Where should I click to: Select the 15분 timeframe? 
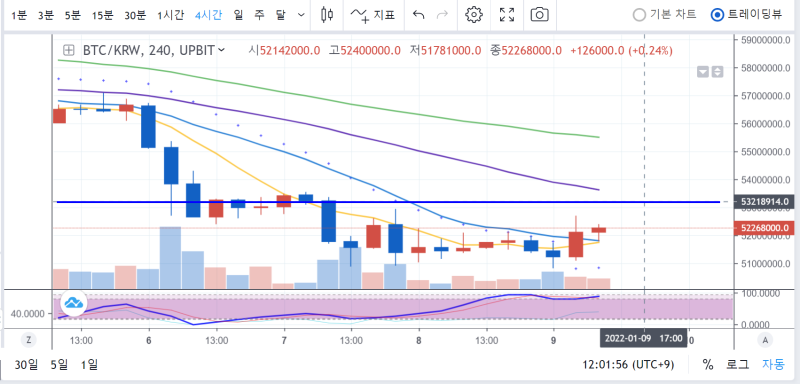pos(102,15)
